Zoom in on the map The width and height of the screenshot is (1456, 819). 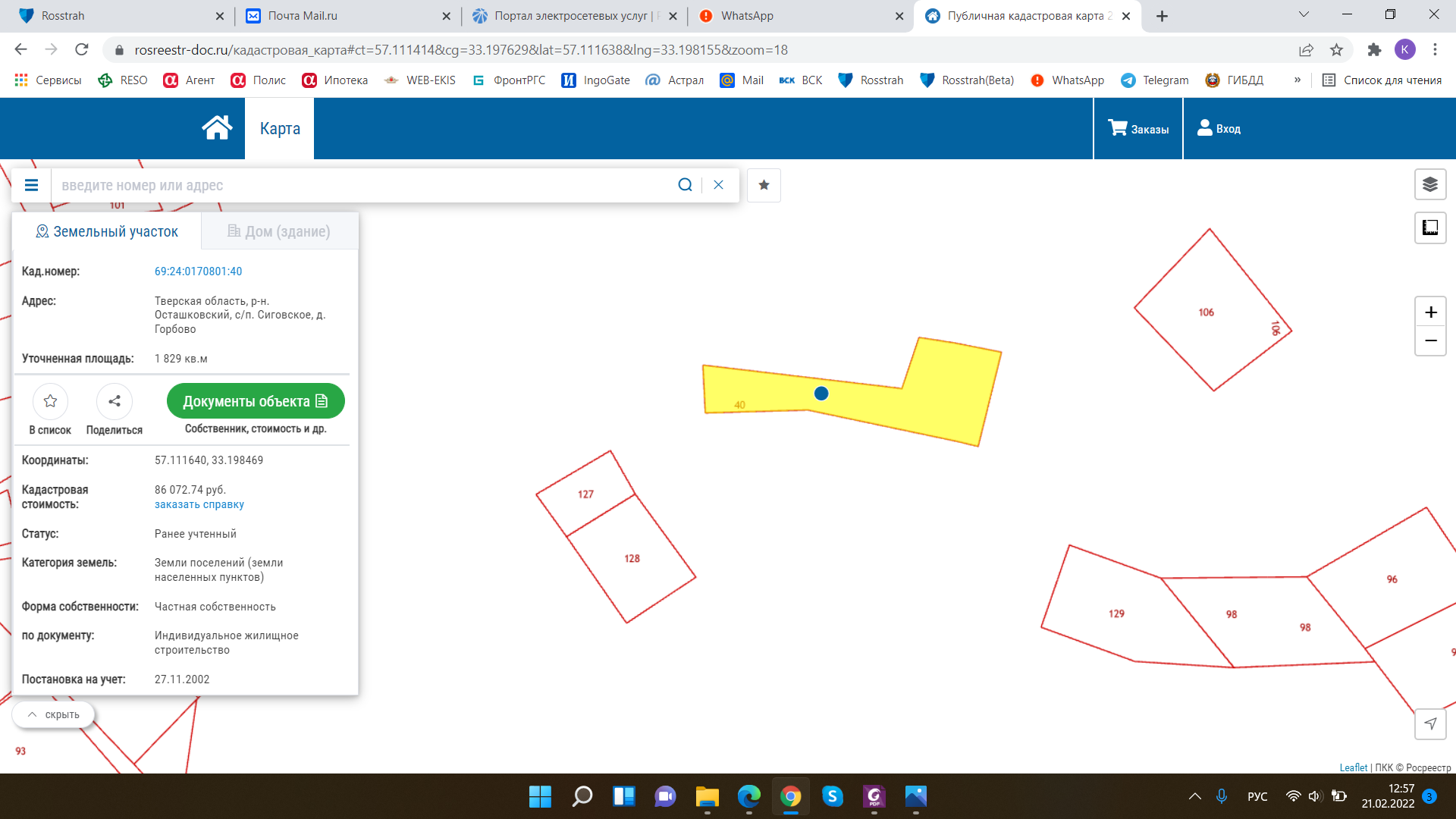coord(1430,312)
